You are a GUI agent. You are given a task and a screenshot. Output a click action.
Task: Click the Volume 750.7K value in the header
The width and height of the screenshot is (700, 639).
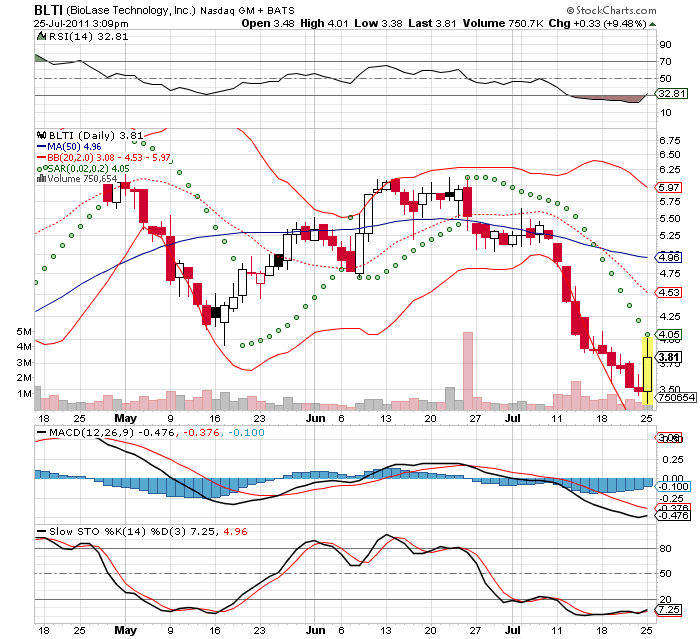click(x=503, y=23)
